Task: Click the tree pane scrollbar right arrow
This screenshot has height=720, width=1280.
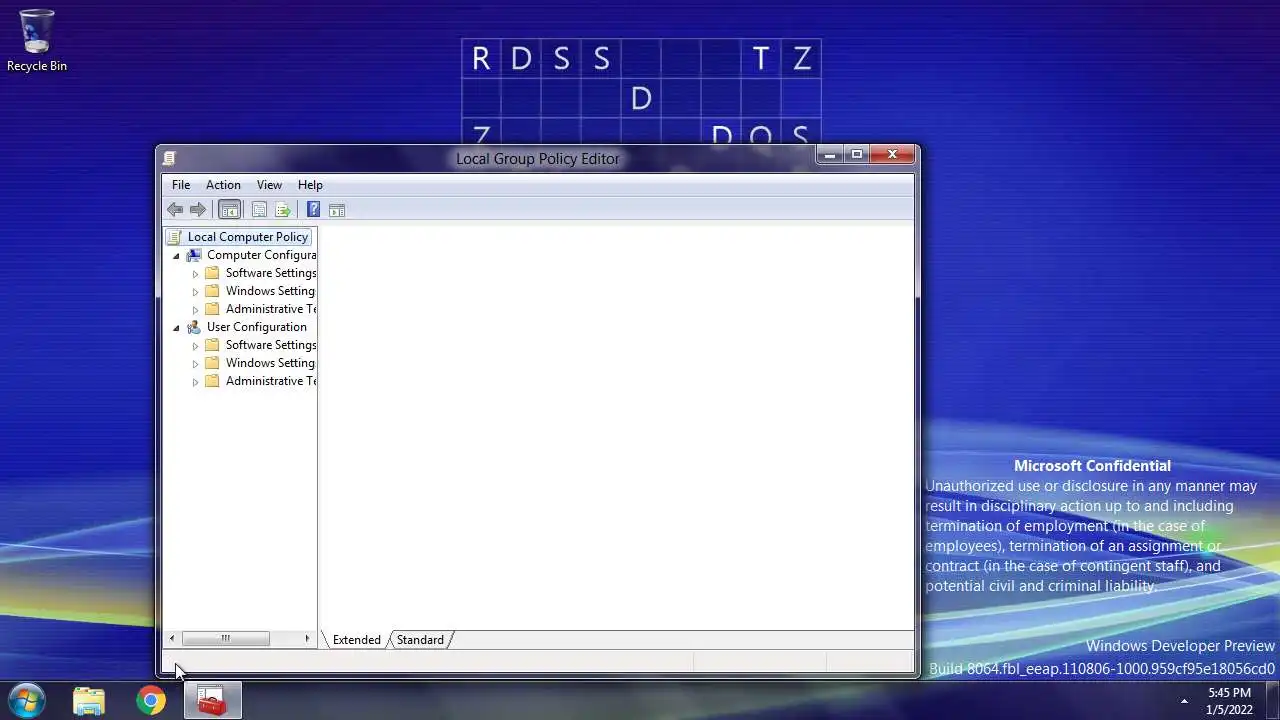Action: [307, 638]
